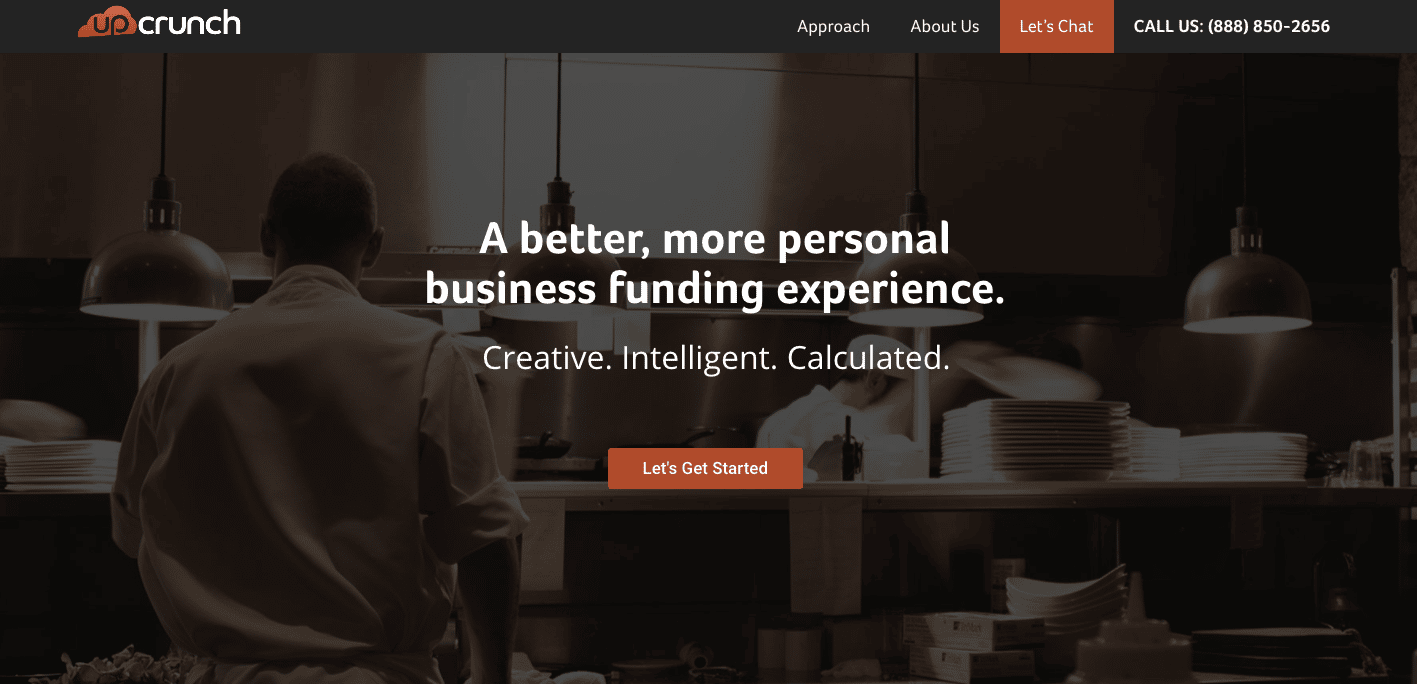Click the word "Intelligent." in the tagline
1417x684 pixels.
699,358
